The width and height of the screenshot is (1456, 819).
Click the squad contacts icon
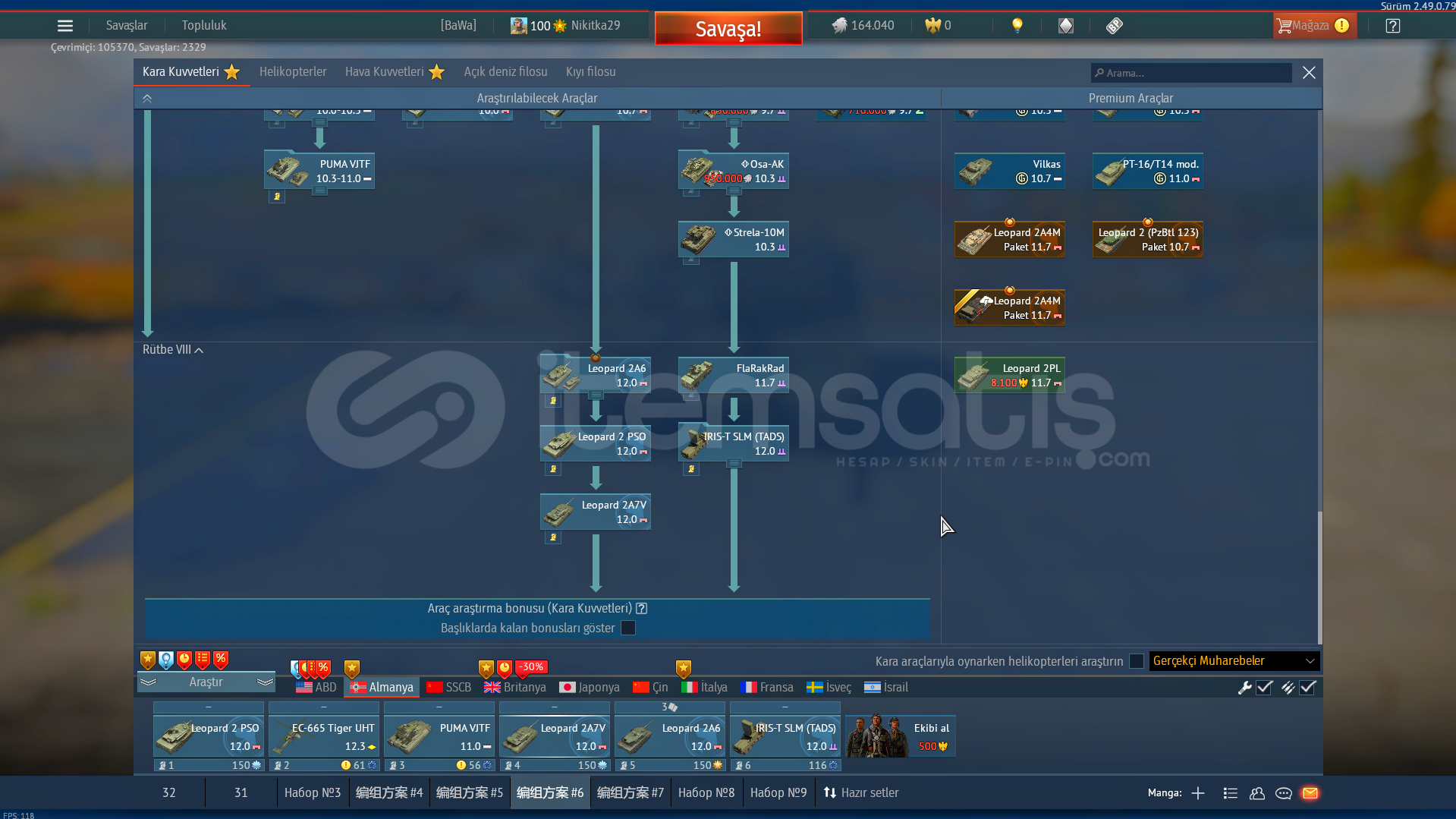coord(1257,793)
